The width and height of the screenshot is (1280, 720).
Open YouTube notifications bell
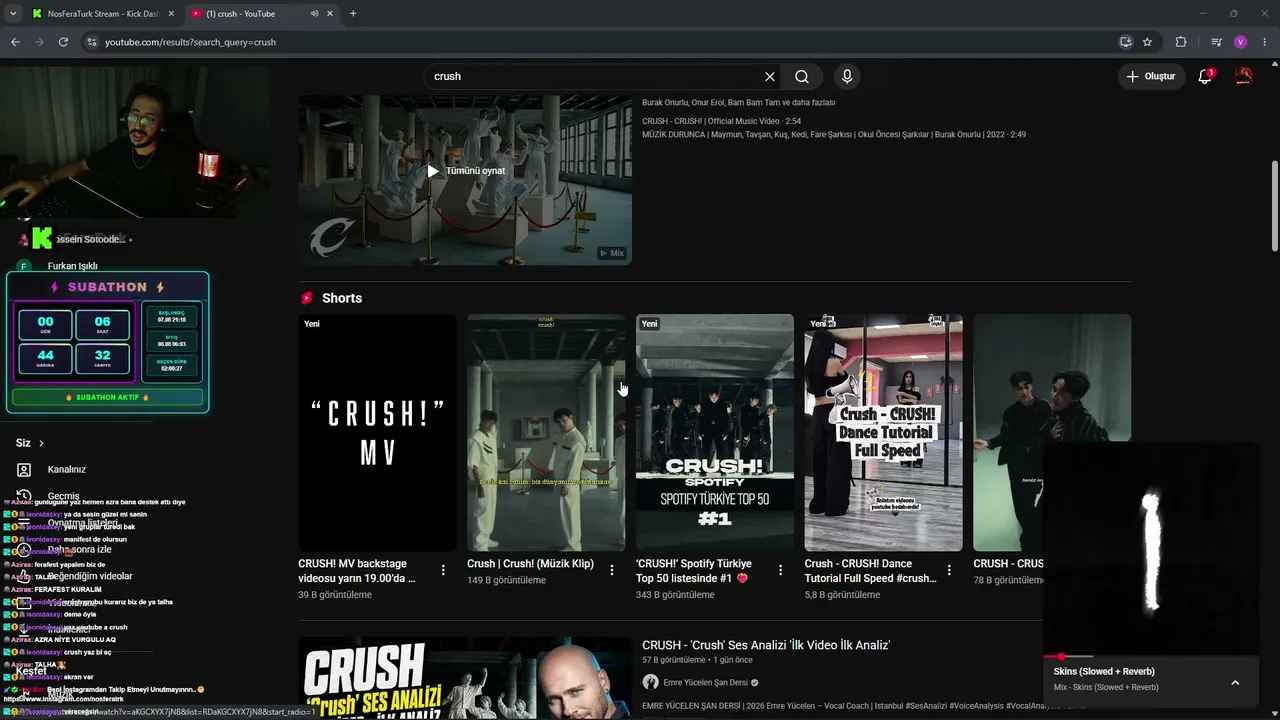click(x=1205, y=76)
